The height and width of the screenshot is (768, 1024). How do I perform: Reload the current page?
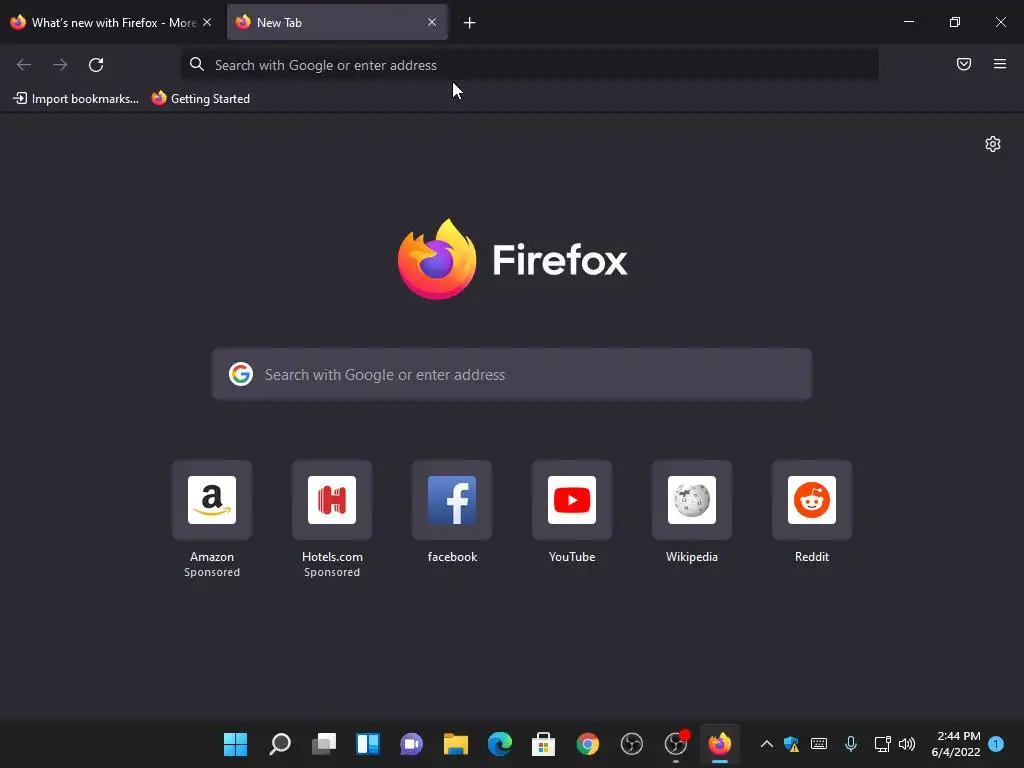(x=96, y=65)
